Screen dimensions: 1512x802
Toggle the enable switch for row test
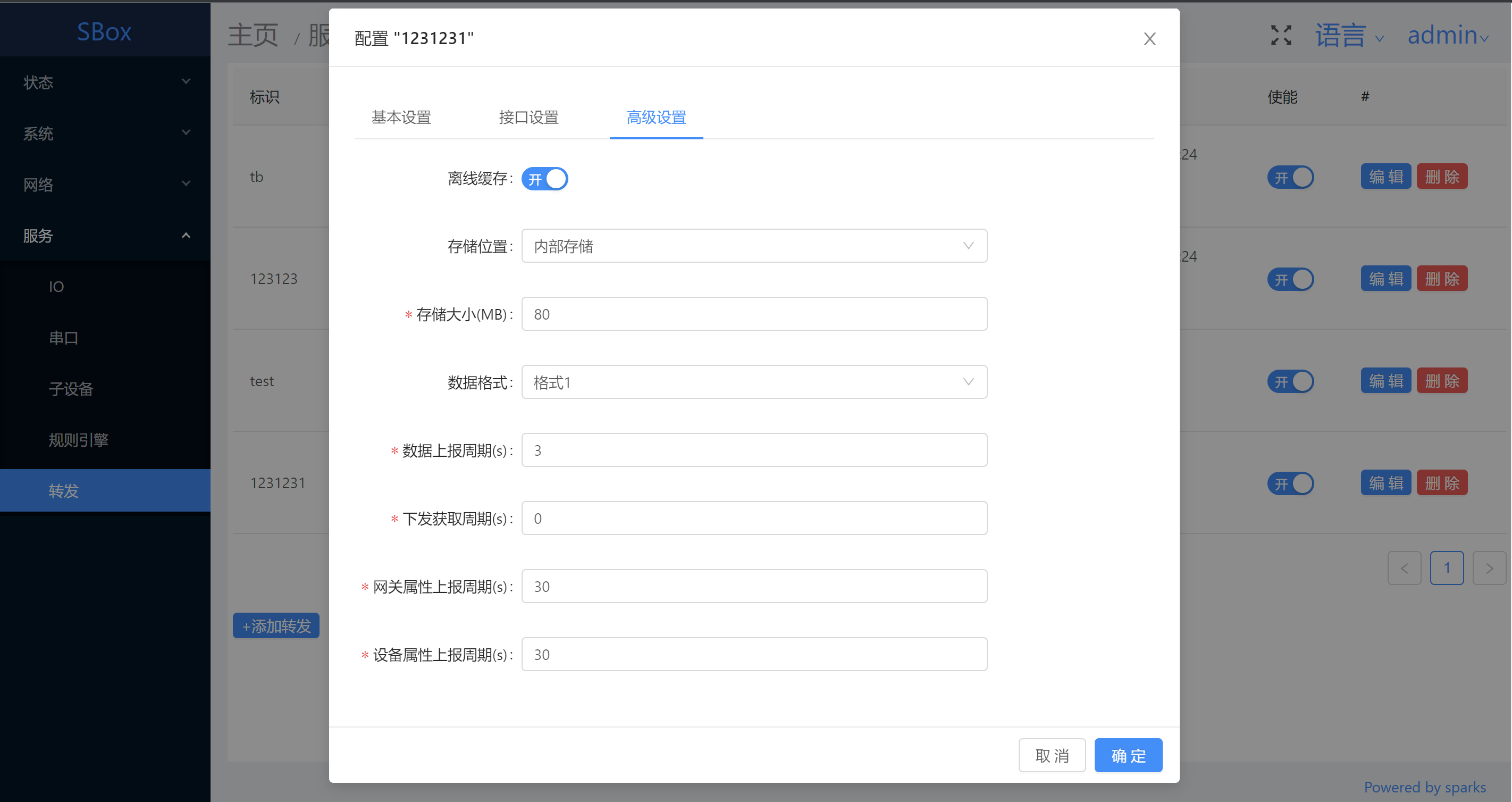coord(1290,382)
